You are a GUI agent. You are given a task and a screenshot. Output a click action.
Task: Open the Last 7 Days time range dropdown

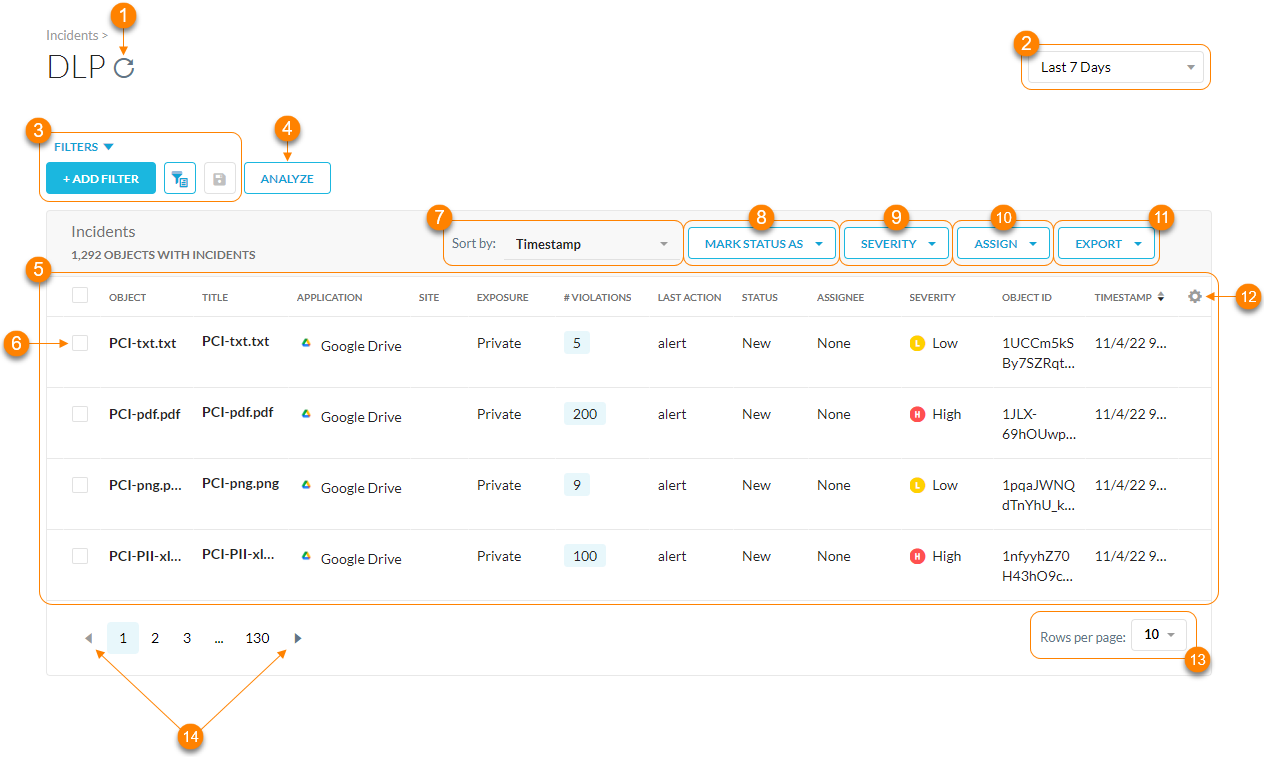(x=1115, y=66)
